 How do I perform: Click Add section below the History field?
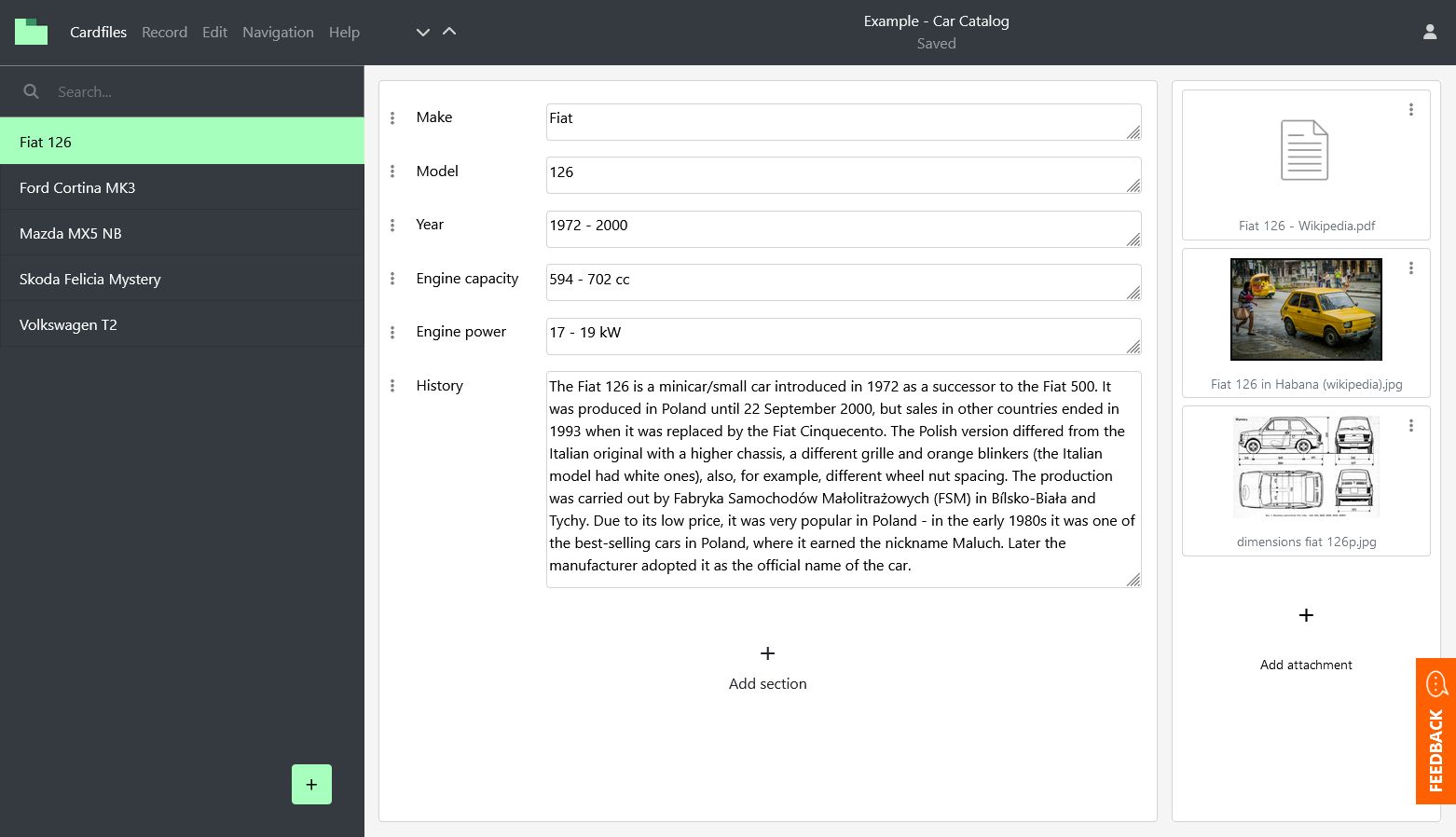tap(767, 666)
